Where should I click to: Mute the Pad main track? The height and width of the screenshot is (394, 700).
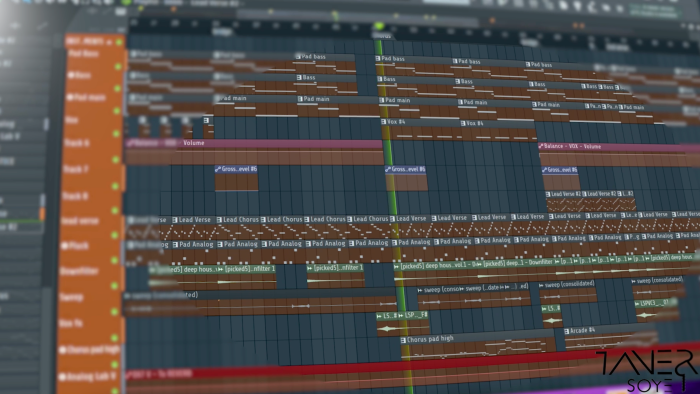[117, 110]
